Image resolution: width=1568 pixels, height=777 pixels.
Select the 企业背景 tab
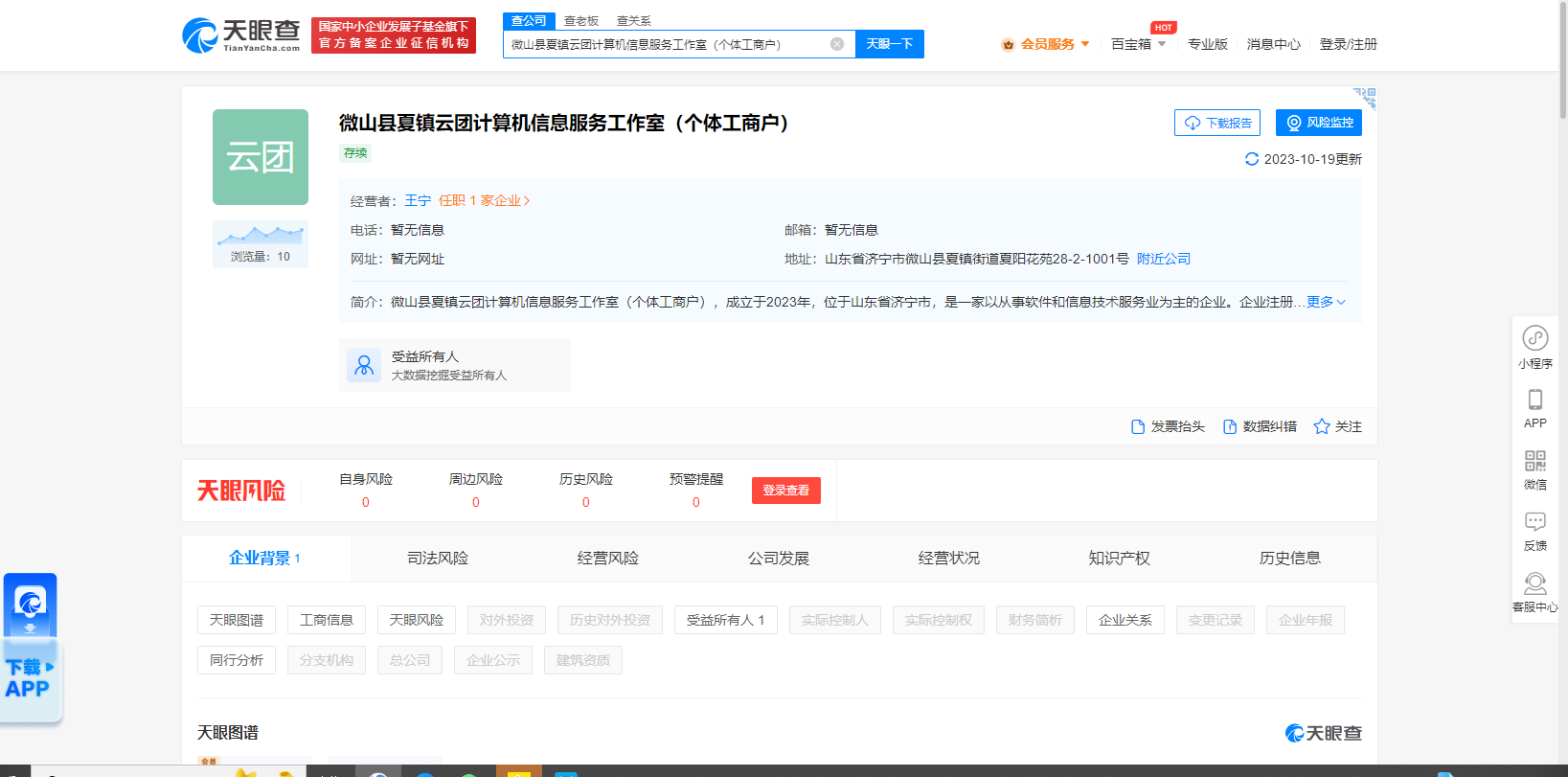[265, 558]
